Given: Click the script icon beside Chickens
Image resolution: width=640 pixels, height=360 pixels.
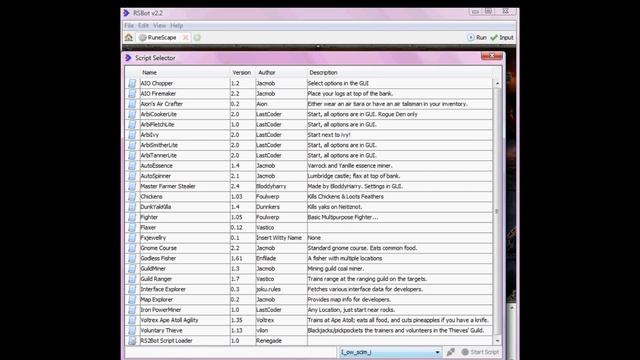Looking at the screenshot, I should point(132,196).
